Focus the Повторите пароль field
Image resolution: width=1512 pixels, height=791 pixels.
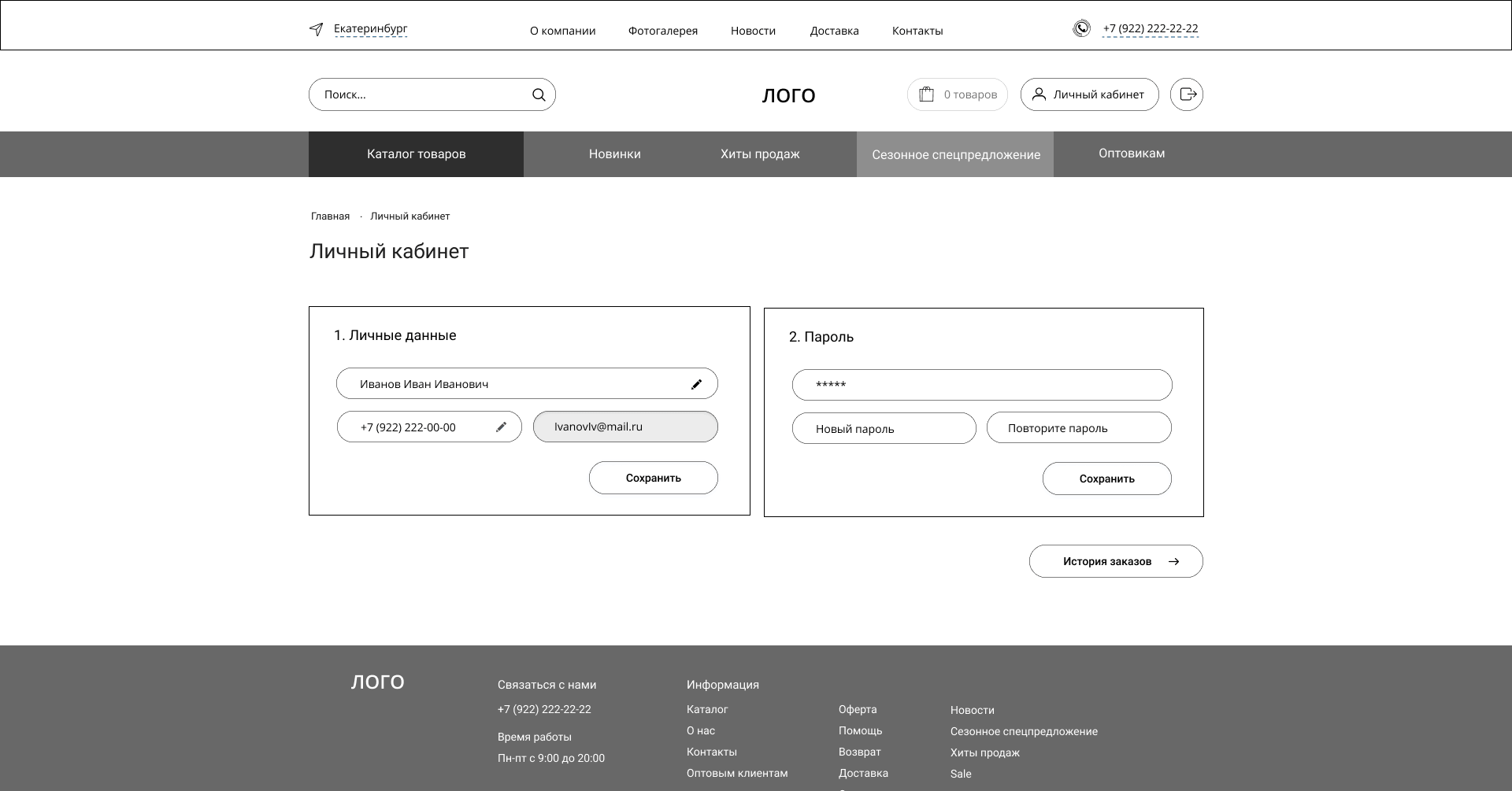pos(1078,428)
